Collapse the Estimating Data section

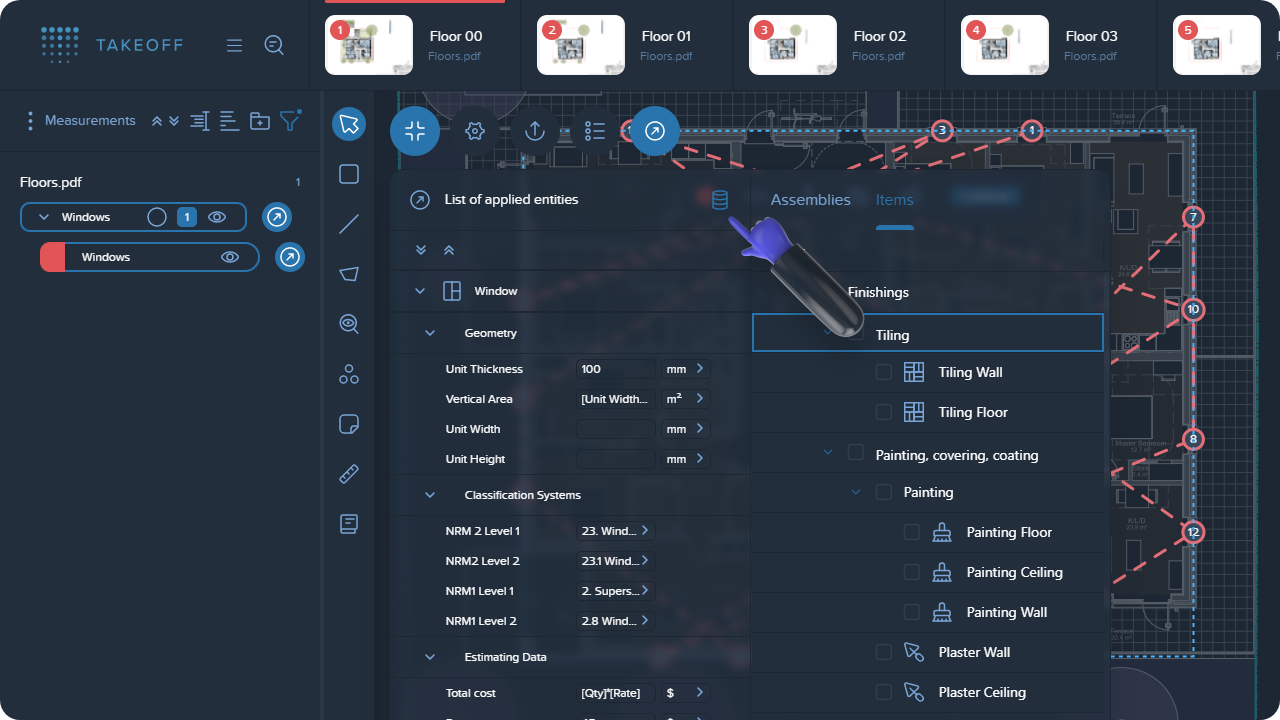[430, 657]
